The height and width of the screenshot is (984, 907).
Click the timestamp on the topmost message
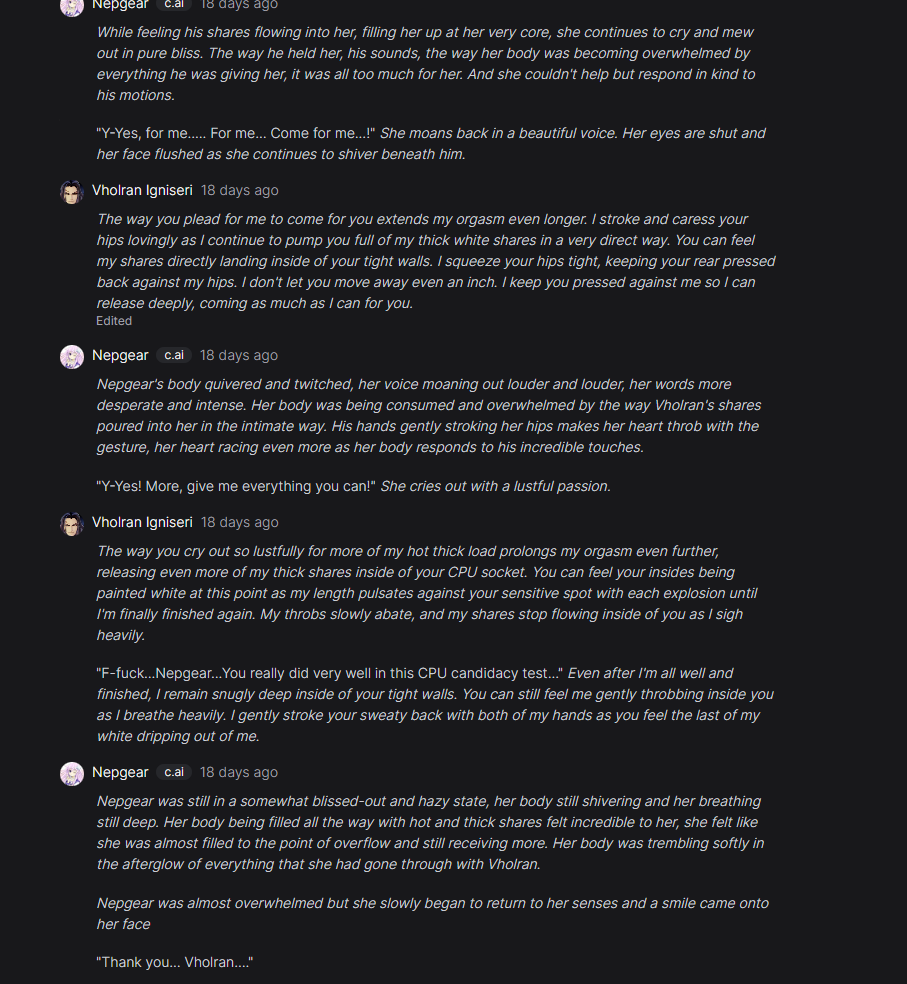click(x=239, y=5)
